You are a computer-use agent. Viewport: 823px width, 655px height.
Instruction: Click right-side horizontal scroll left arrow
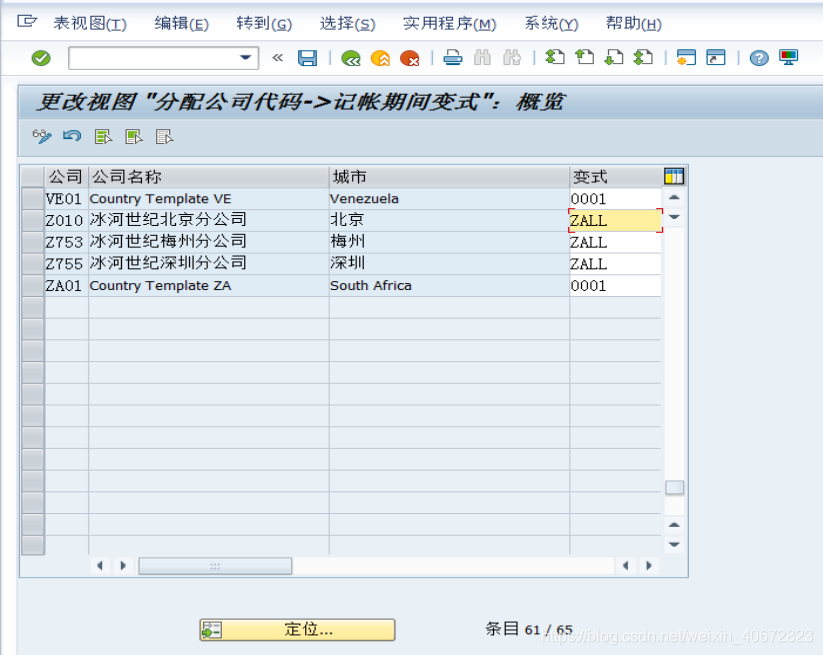(x=625, y=565)
